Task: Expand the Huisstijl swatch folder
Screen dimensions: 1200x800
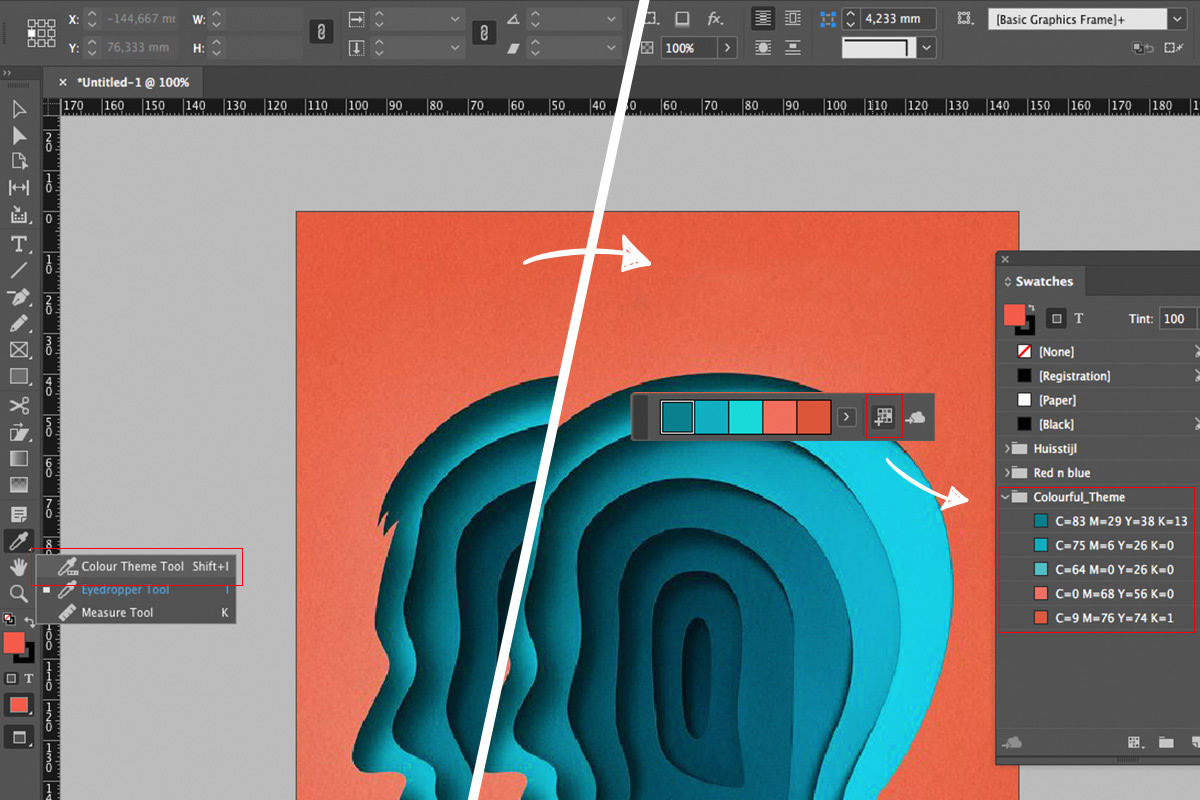Action: [x=1006, y=449]
